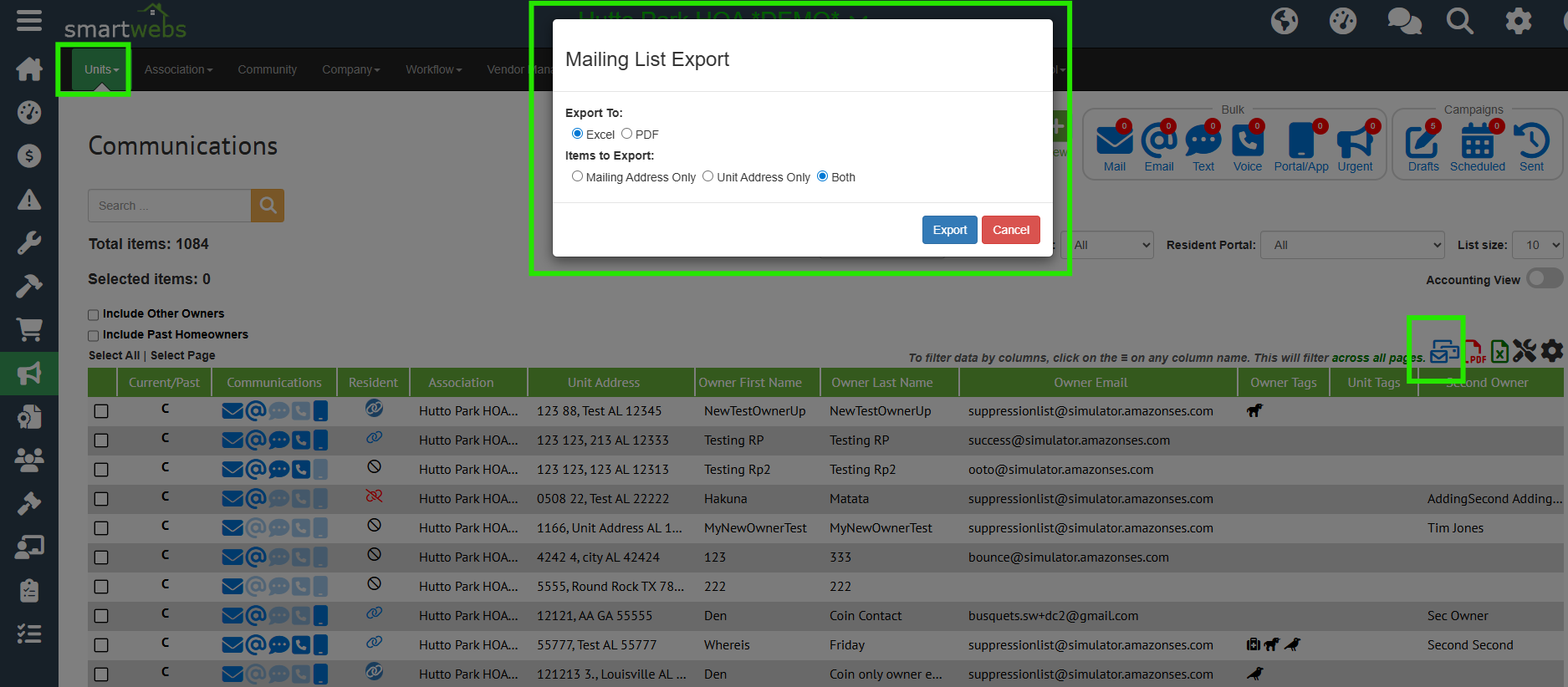Viewport: 1568px width, 687px height.
Task: Click into the Search input field
Action: [x=169, y=206]
